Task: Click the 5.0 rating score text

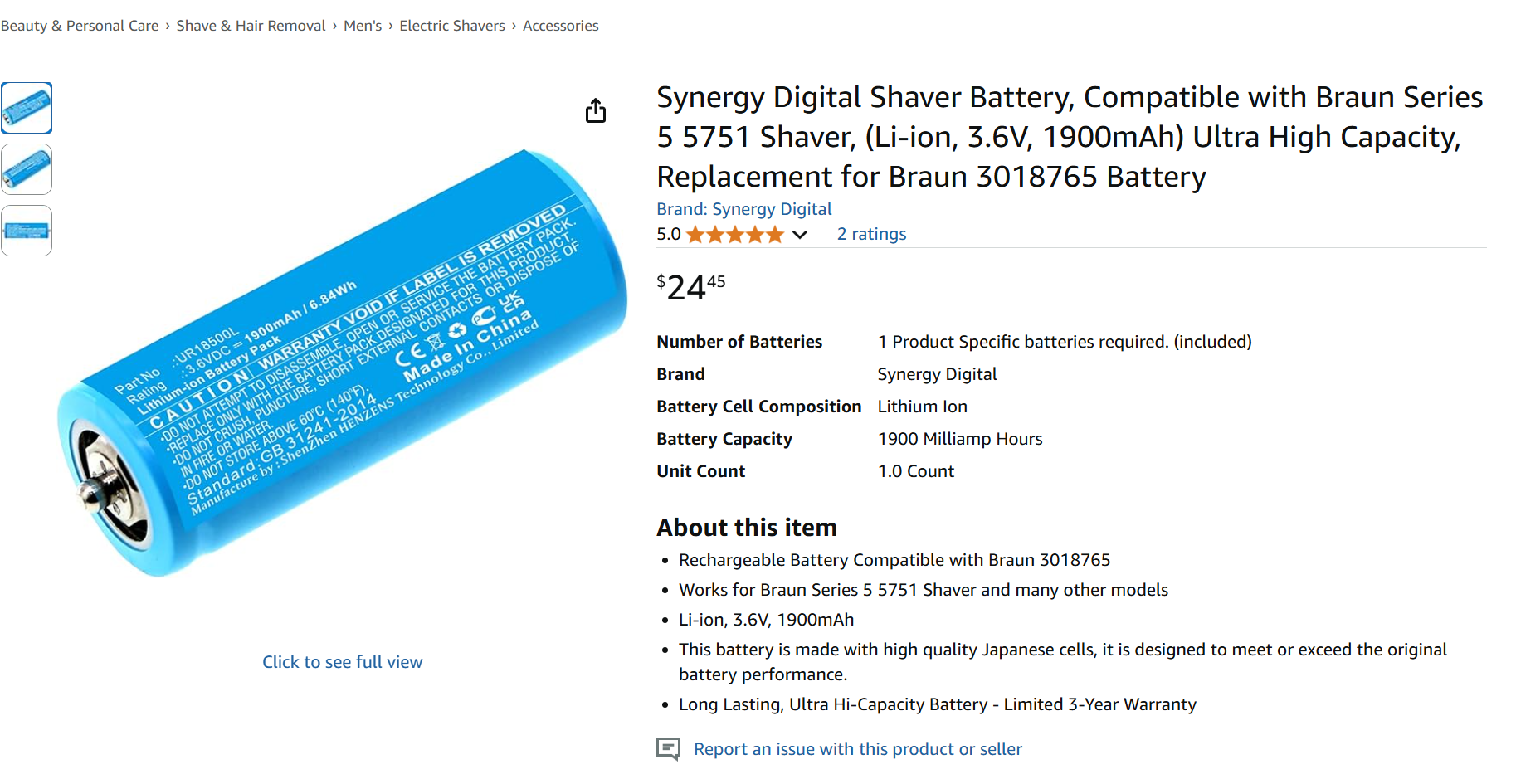Action: 669,235
